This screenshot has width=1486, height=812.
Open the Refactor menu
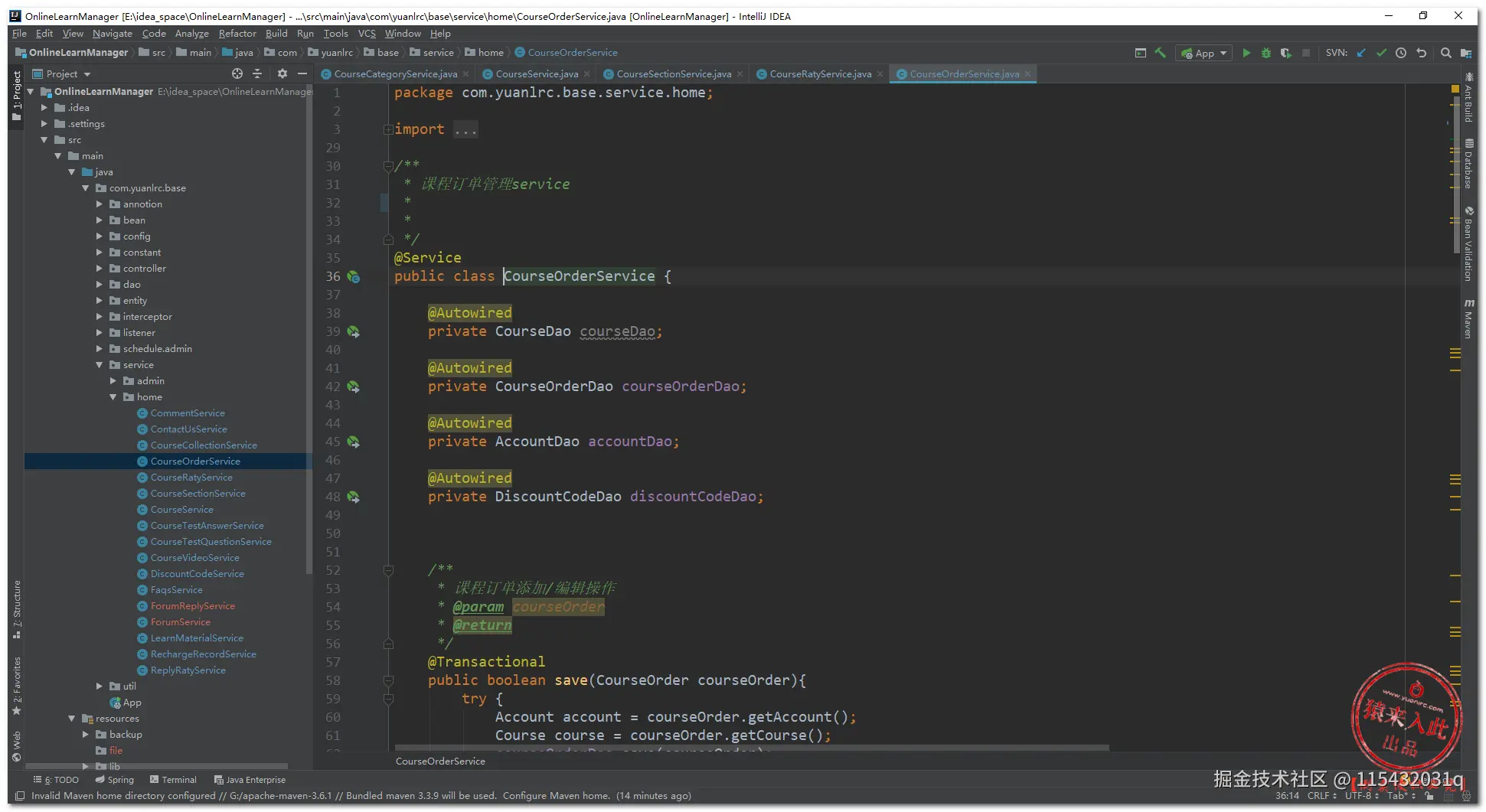click(237, 34)
